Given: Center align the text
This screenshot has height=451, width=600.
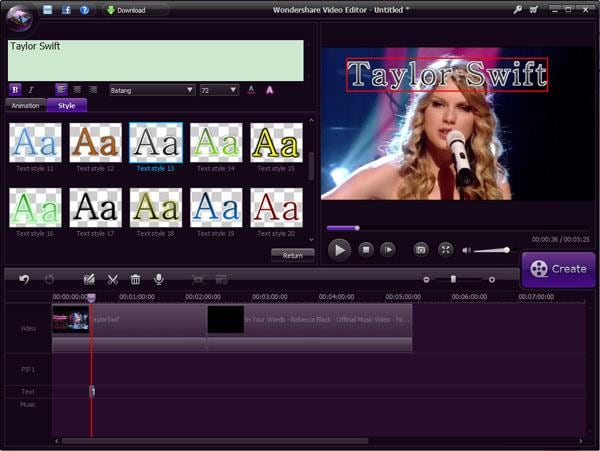Looking at the screenshot, I should click(x=77, y=90).
